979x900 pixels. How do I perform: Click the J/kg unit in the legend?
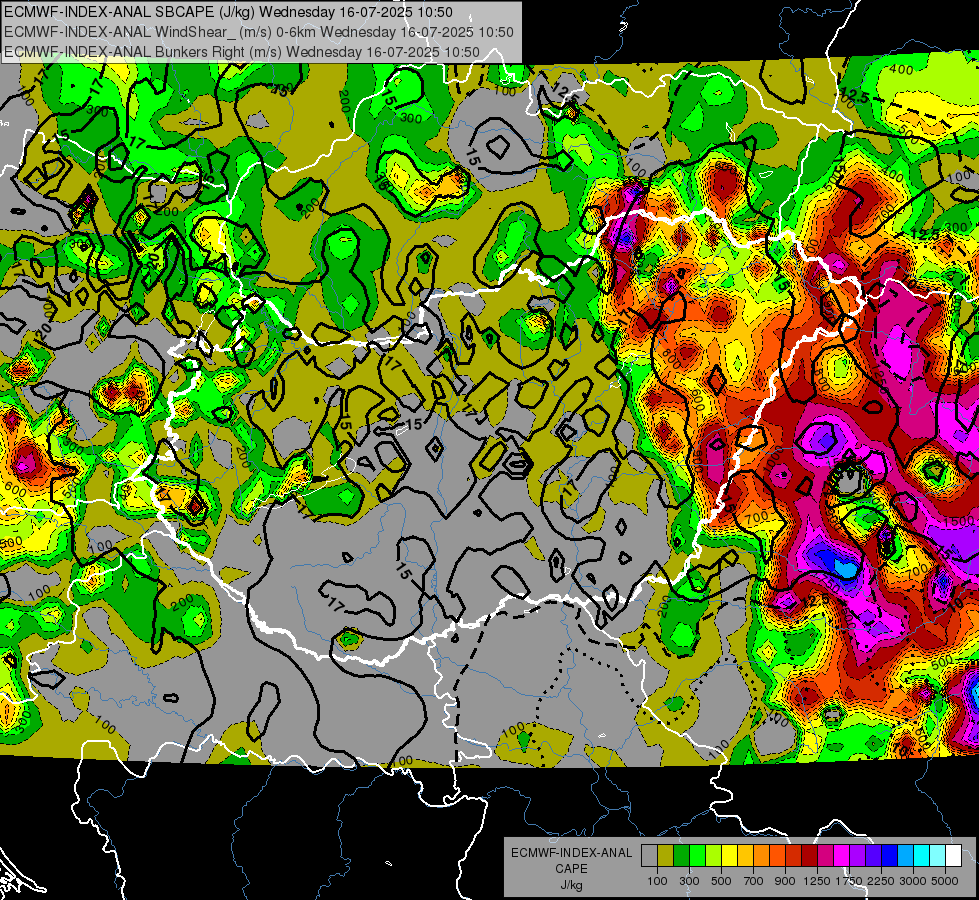pyautogui.click(x=571, y=885)
